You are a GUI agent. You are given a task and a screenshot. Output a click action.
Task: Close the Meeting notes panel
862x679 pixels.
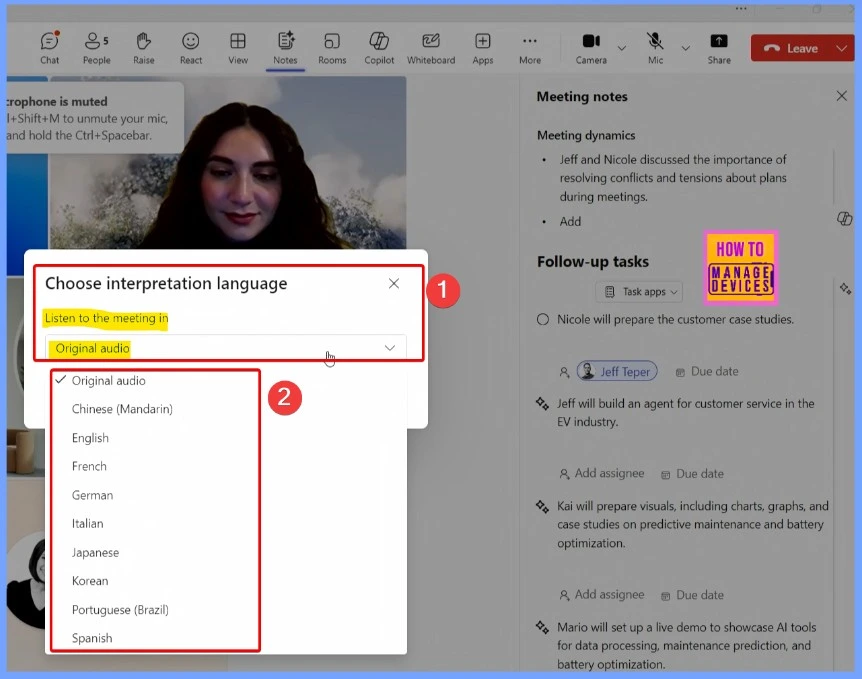click(x=841, y=96)
